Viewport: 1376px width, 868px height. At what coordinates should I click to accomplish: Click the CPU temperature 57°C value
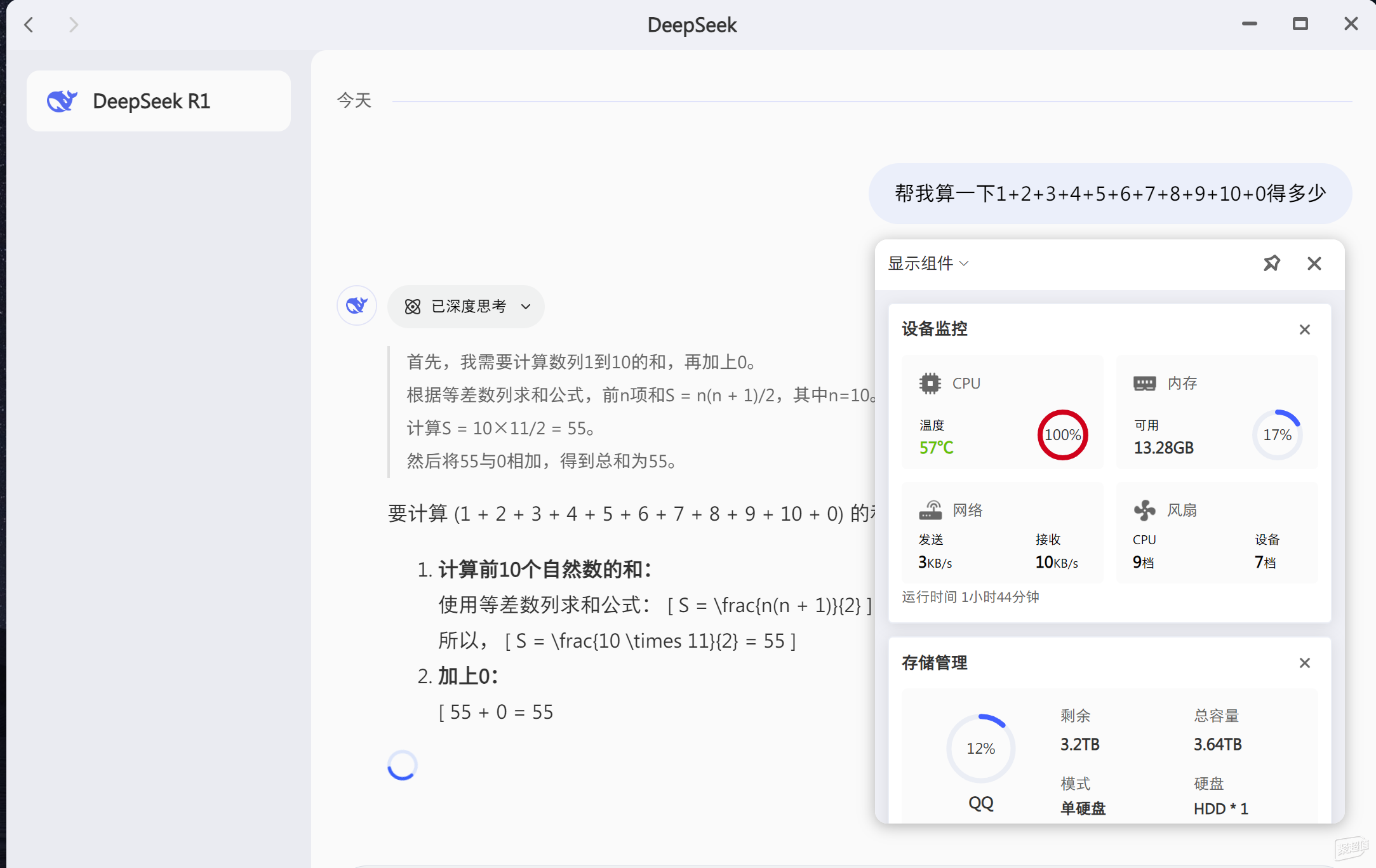click(x=937, y=448)
